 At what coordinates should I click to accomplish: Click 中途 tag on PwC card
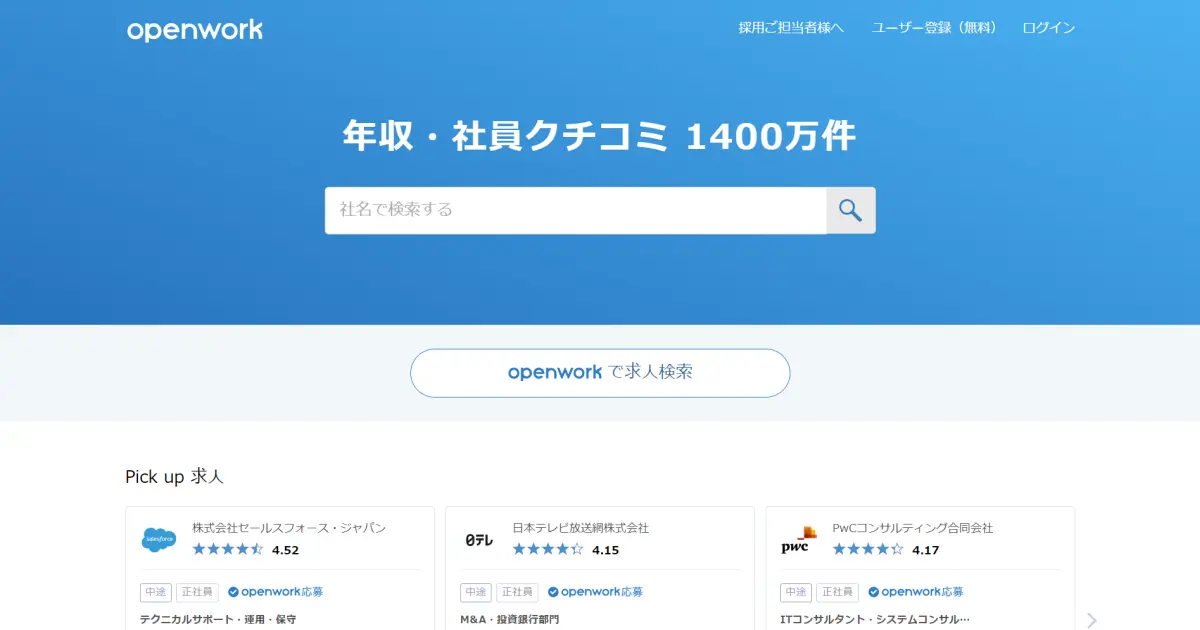(796, 592)
